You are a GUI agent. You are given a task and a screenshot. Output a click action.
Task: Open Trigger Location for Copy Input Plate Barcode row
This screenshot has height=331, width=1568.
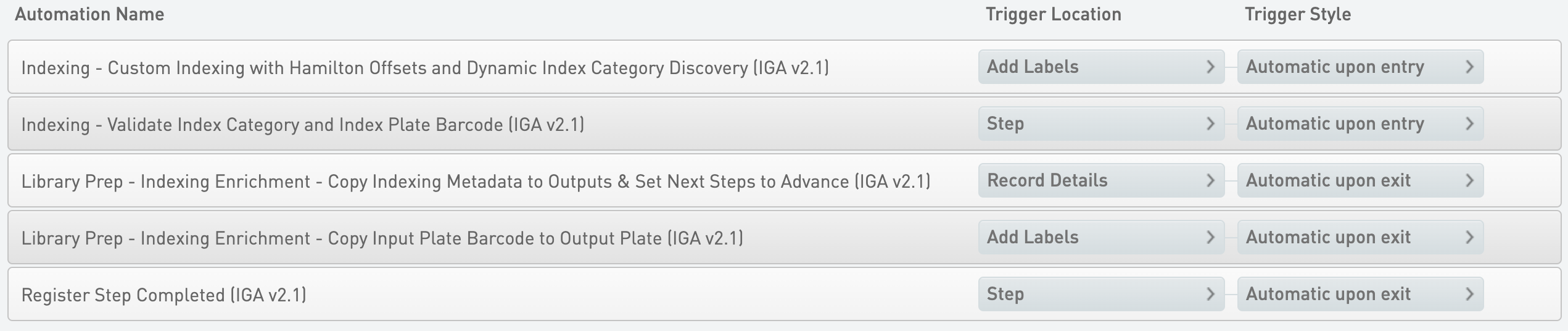(1100, 237)
